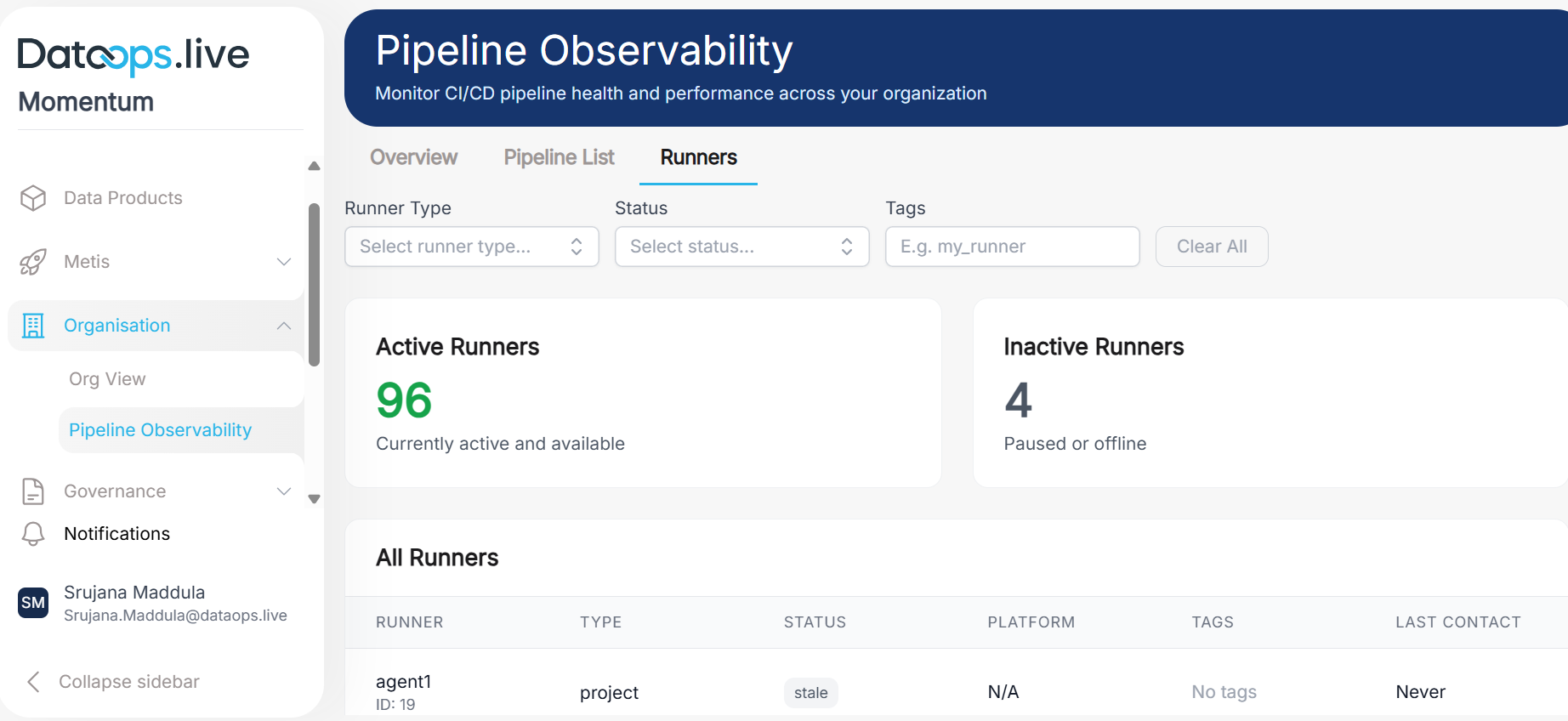Click the Metis rocket icon

click(33, 262)
